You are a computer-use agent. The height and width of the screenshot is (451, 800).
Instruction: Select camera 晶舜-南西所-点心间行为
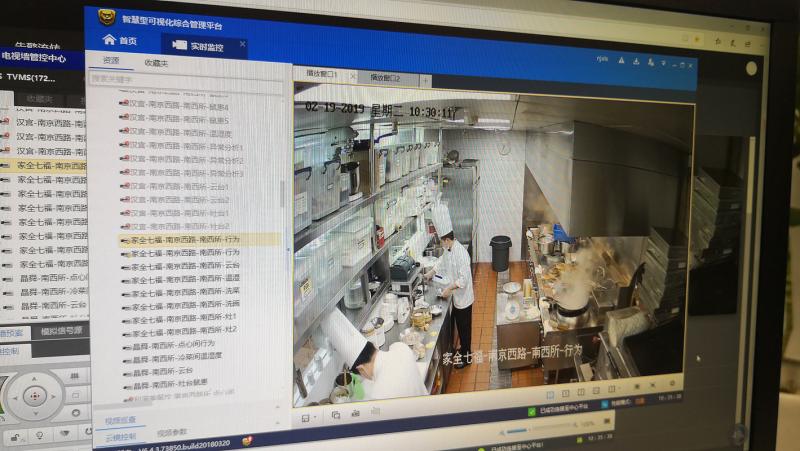click(x=174, y=344)
